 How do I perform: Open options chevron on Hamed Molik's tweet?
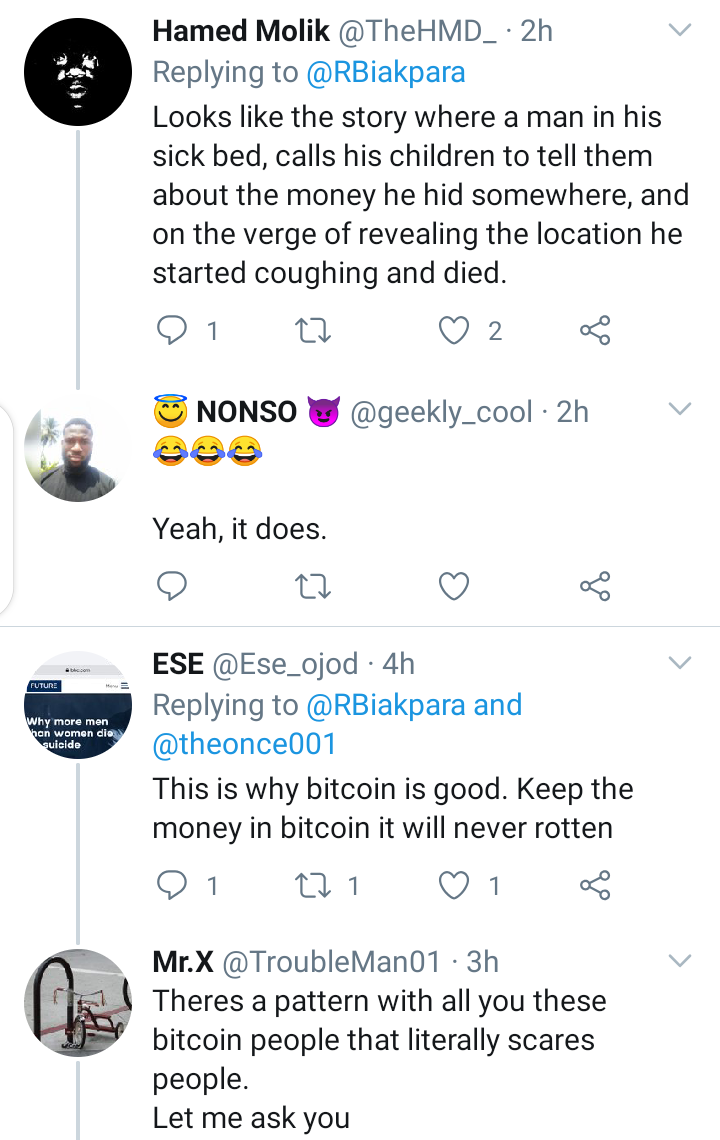click(680, 31)
